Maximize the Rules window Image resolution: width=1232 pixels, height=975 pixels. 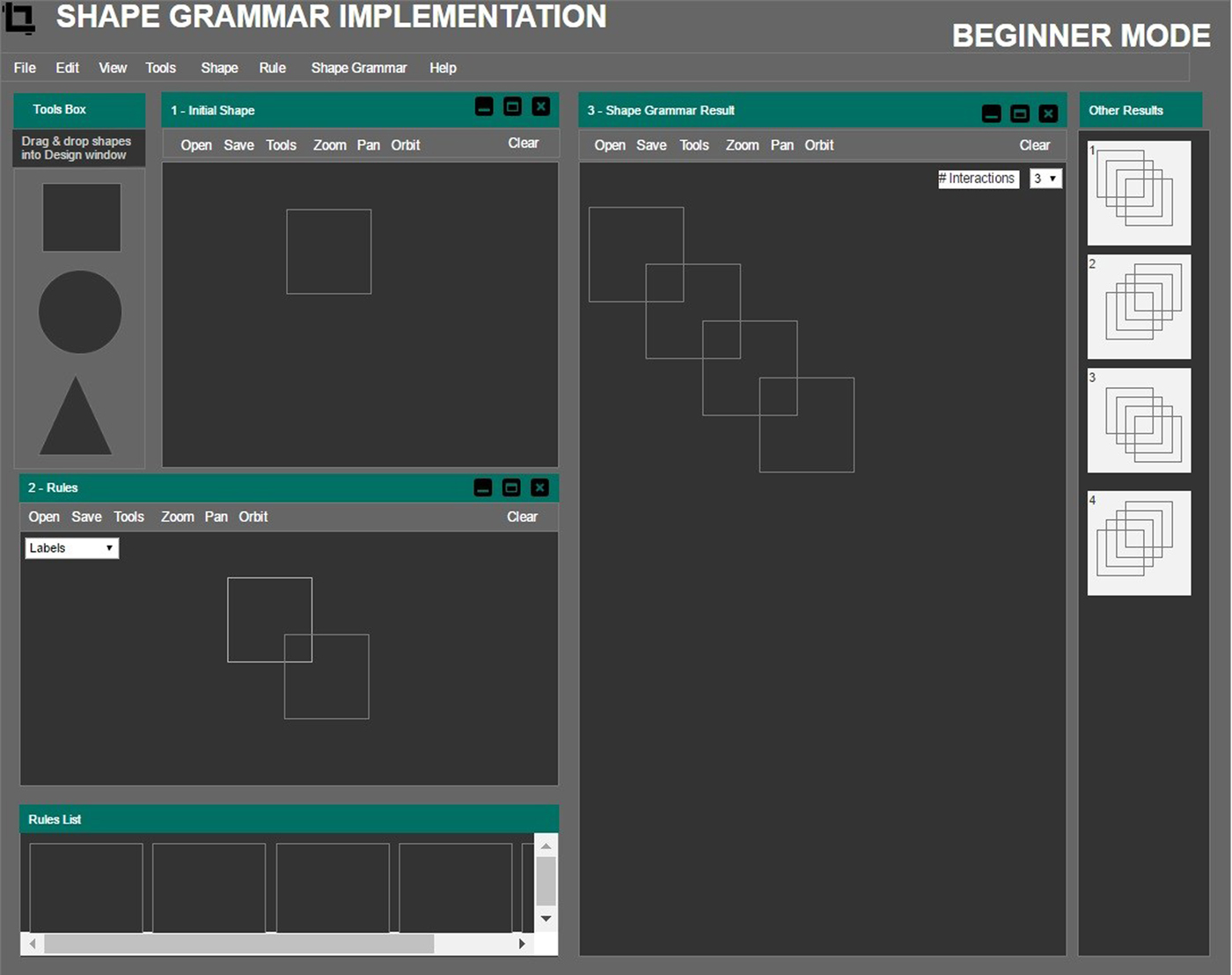(511, 487)
